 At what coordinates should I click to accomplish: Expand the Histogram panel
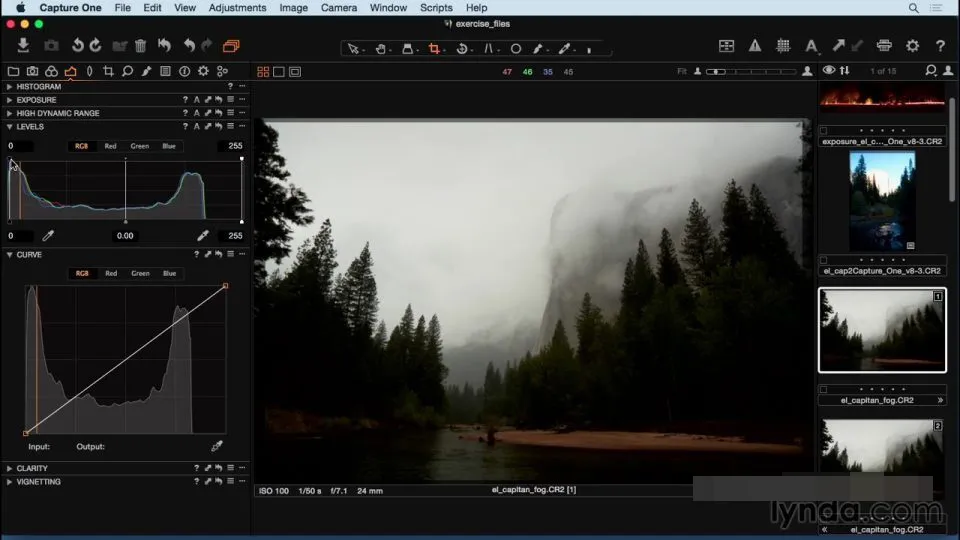[x=9, y=86]
